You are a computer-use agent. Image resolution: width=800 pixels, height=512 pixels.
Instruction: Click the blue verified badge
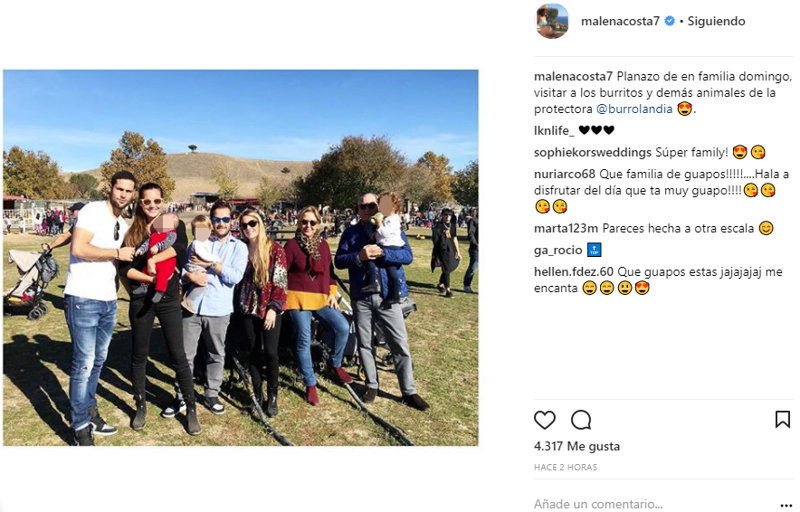tap(670, 21)
